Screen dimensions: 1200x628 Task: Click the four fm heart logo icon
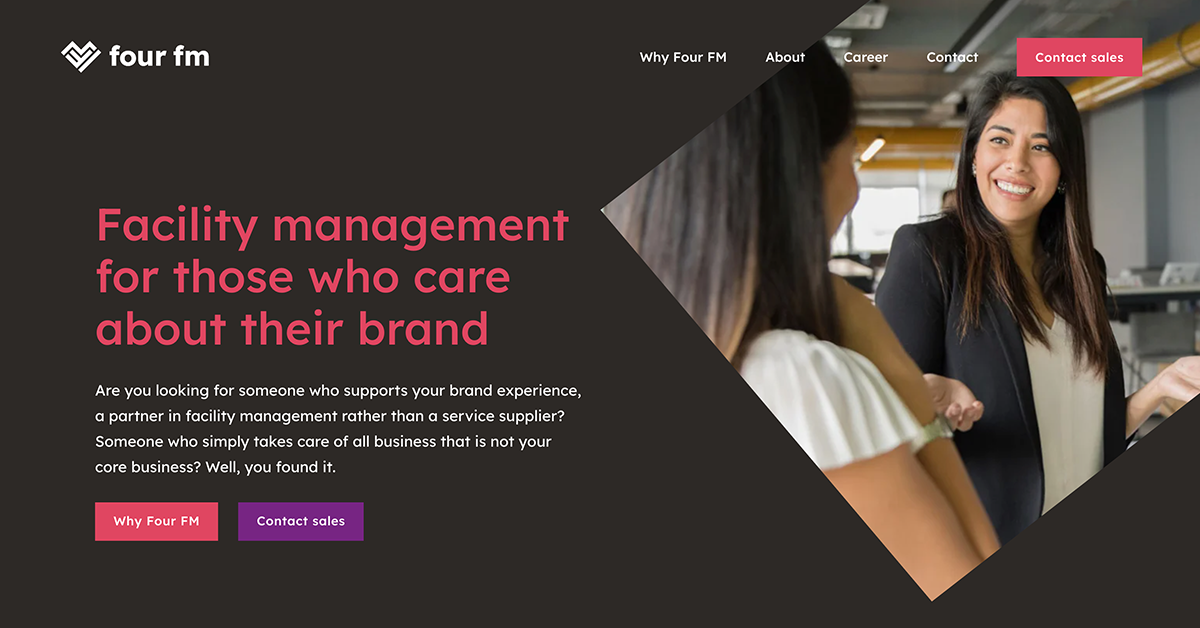[81, 57]
